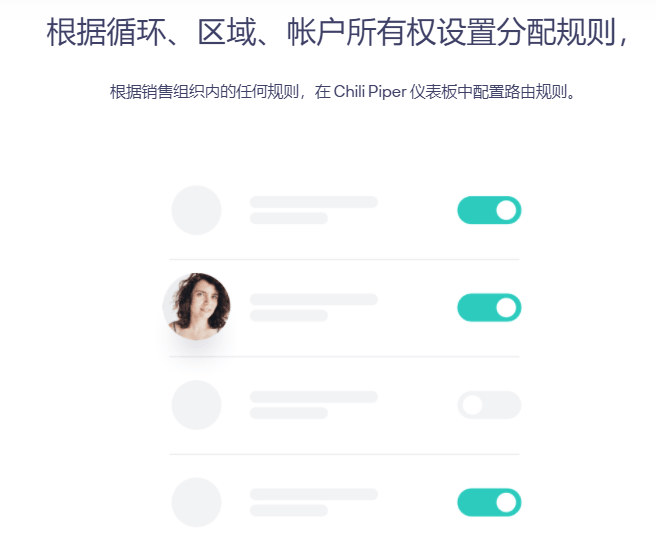Enable the grey switched-off toggle
The image size is (656, 541).
tap(489, 405)
